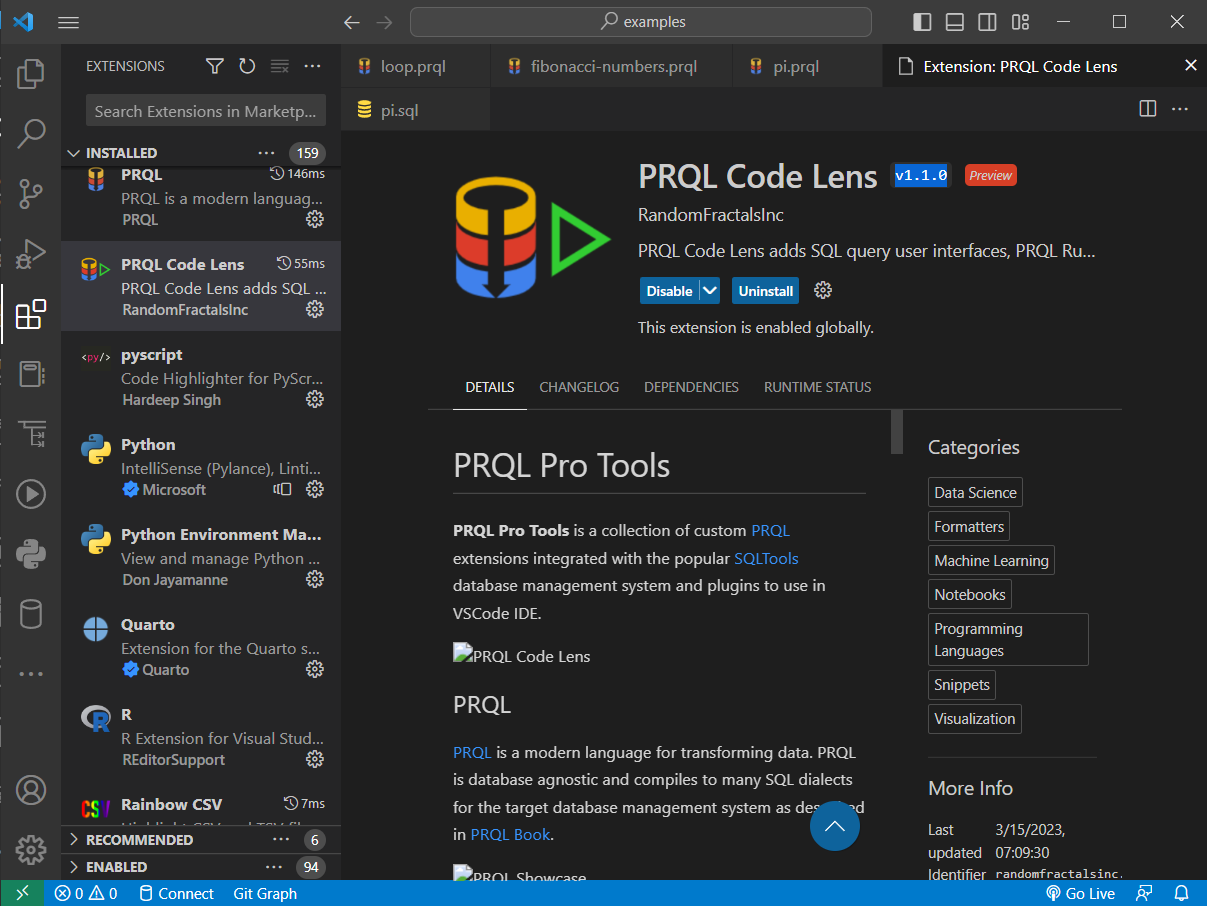Open the Search view in activity bar
This screenshot has width=1207, height=906.
coord(31,132)
